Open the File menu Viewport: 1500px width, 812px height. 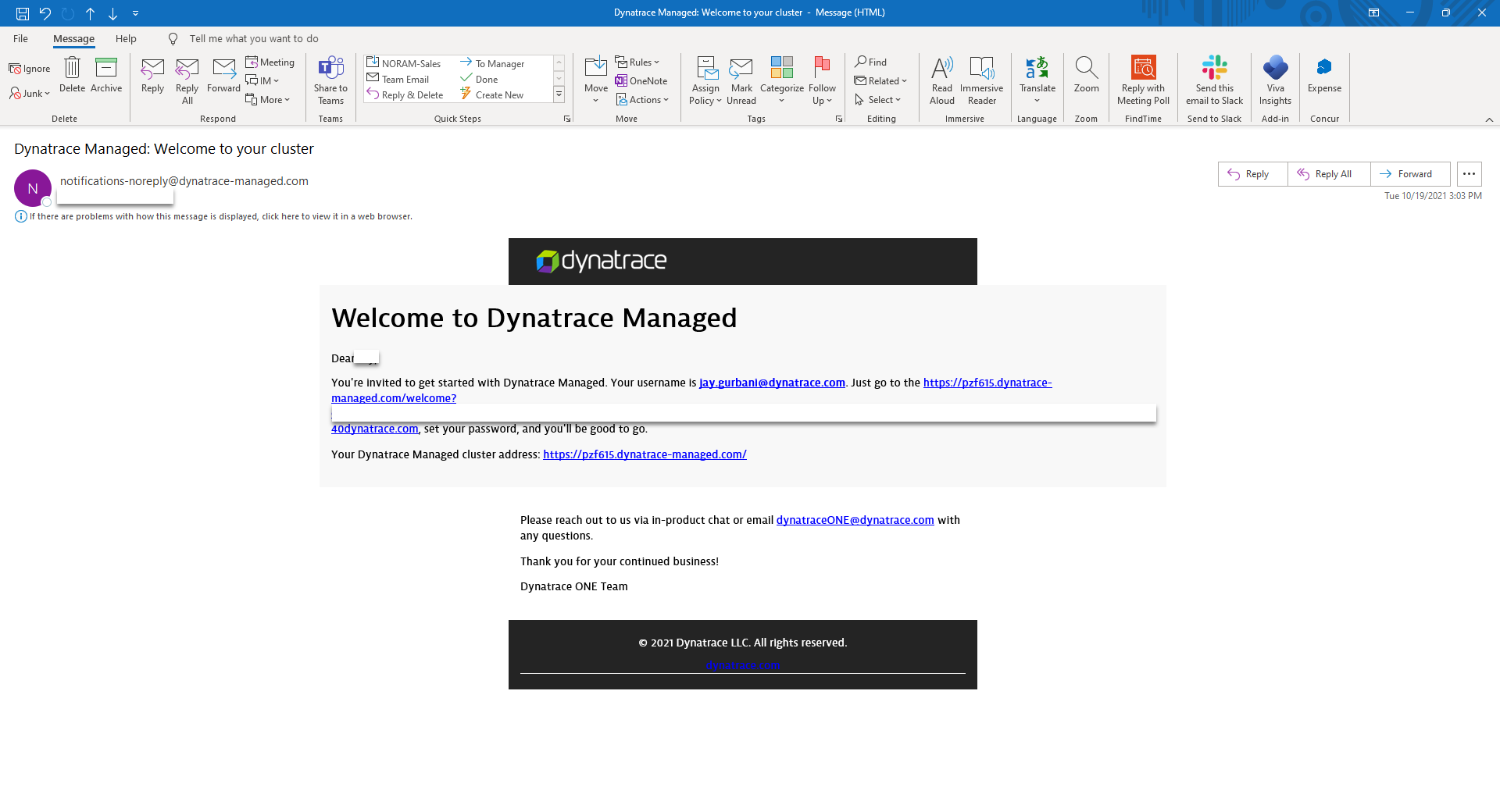tap(20, 39)
